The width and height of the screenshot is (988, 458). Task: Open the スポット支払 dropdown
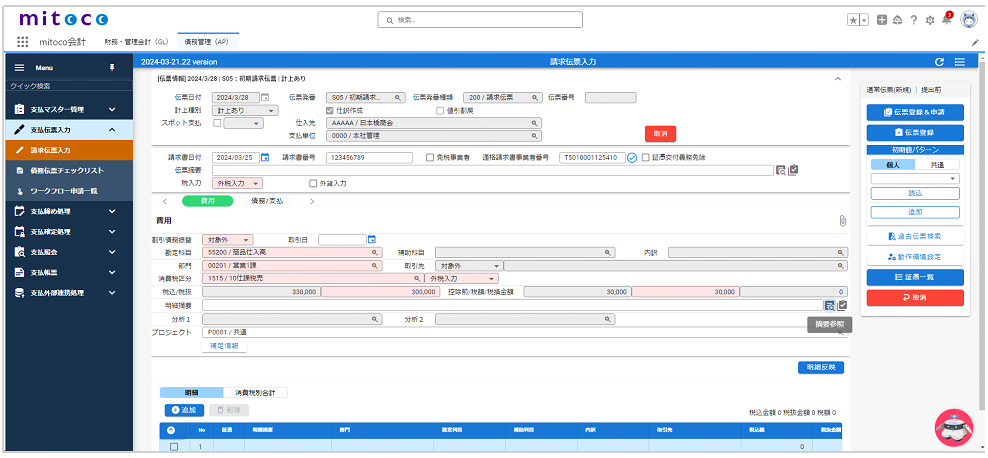243,123
